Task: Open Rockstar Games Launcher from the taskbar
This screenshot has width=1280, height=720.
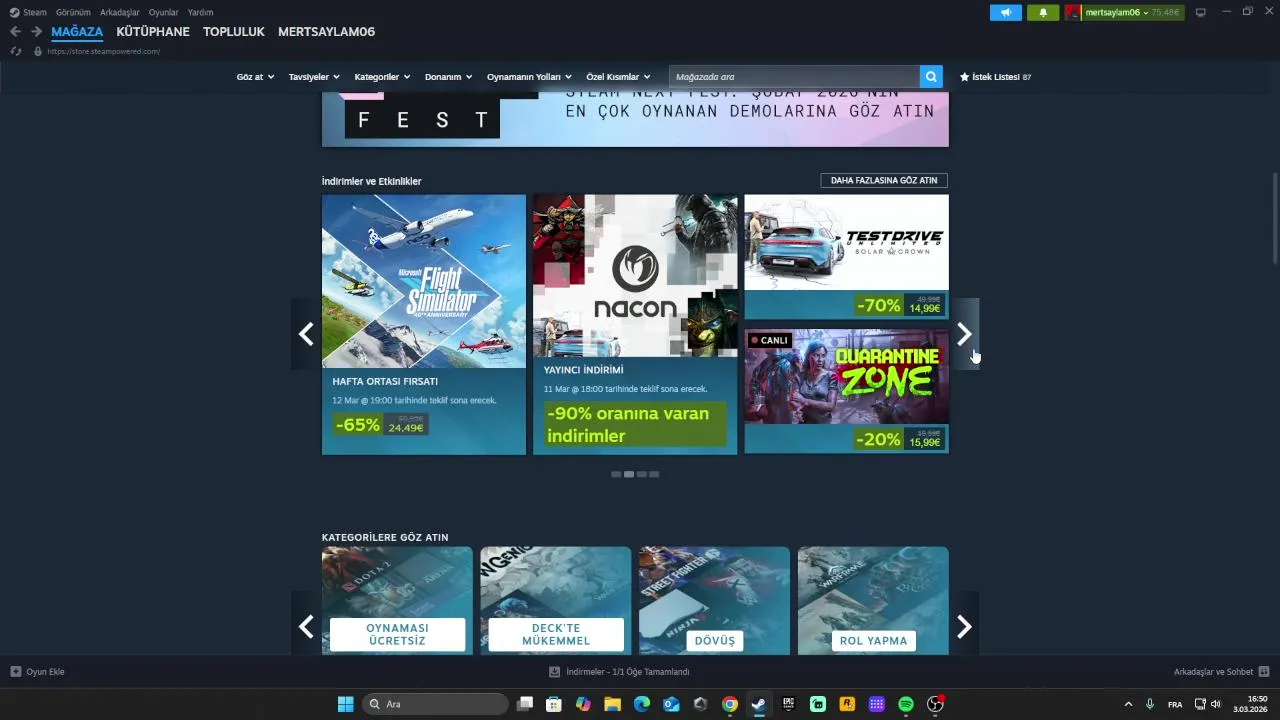Action: 847,704
